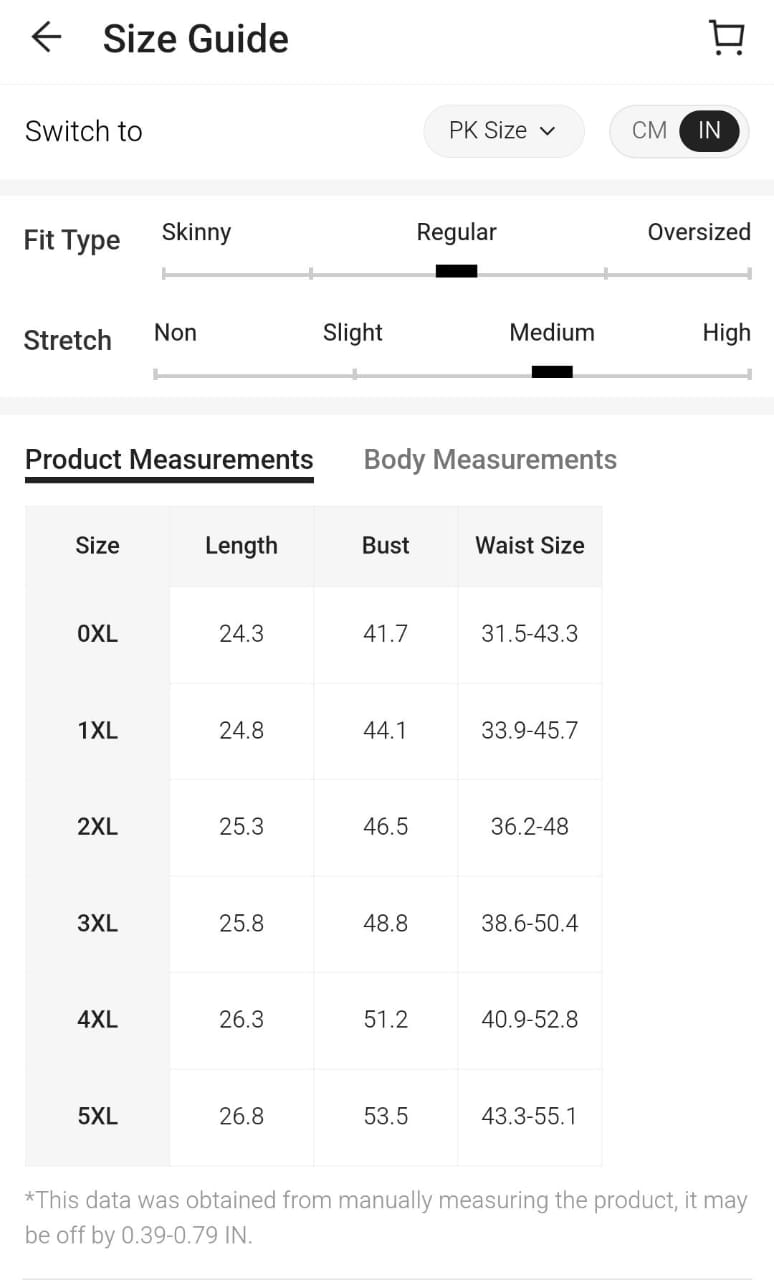Choose the 4XL size row

[x=97, y=1020]
